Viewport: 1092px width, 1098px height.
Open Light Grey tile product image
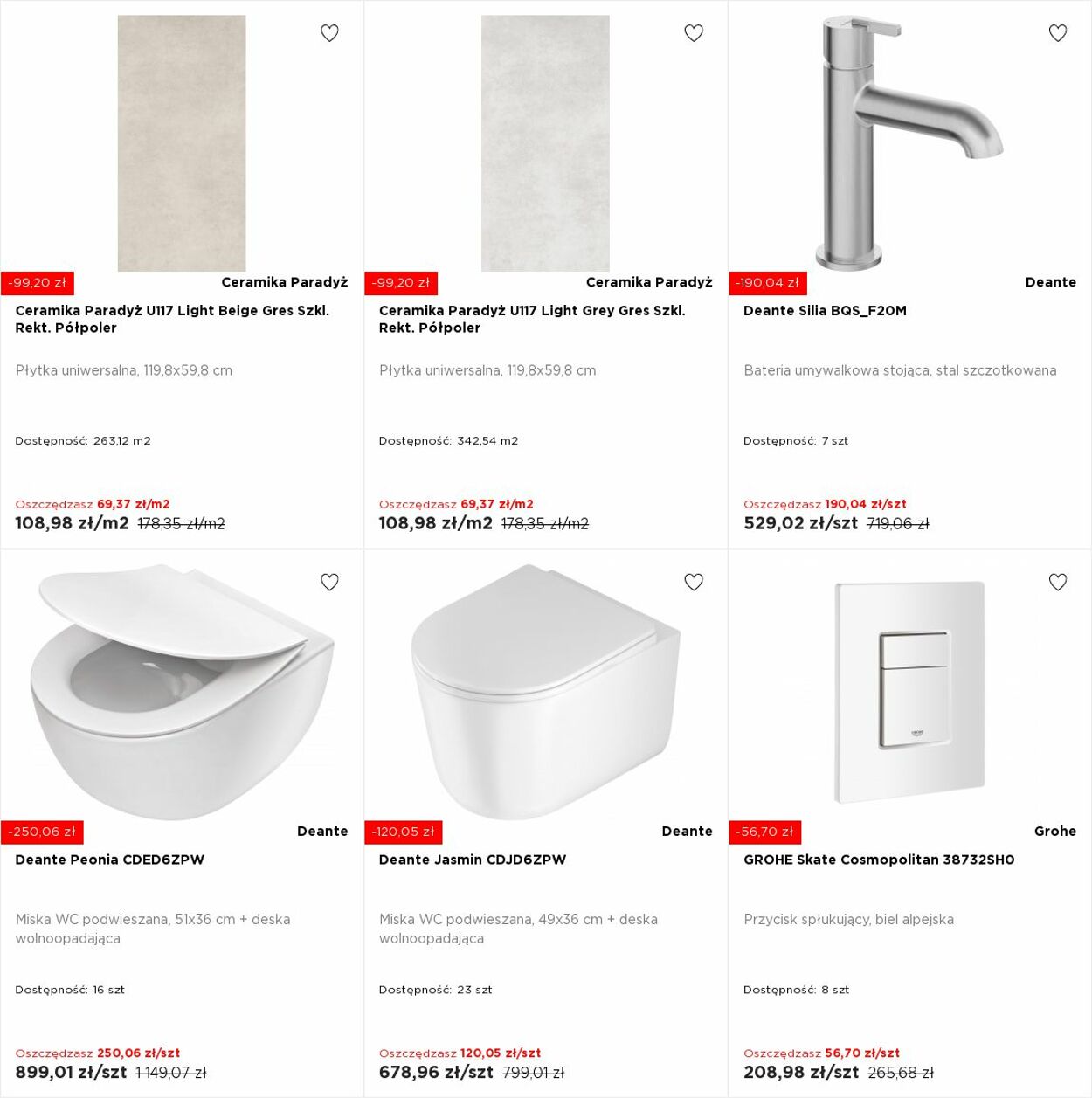545,143
